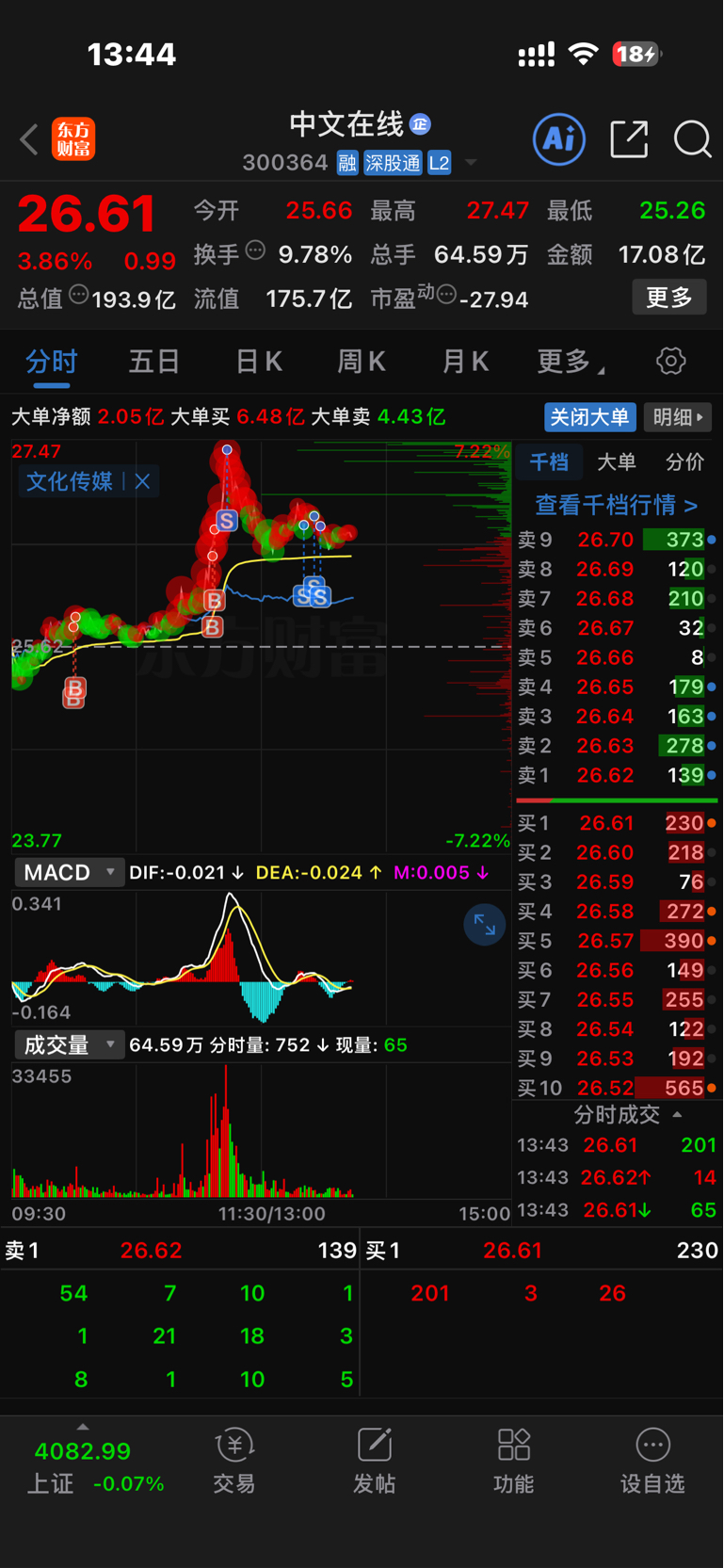The image size is (724, 1568).
Task: Tap the 融 margin badge
Action: pyautogui.click(x=347, y=163)
